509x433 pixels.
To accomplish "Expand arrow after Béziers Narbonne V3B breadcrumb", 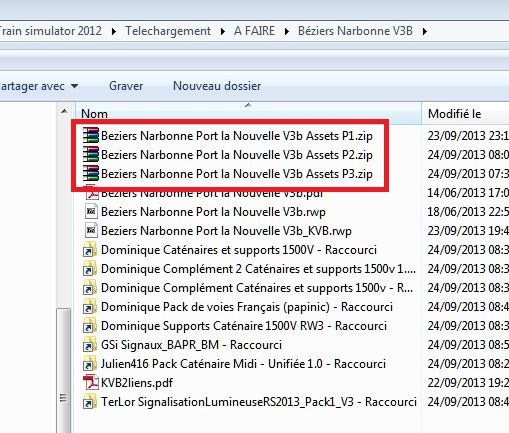I will (x=424, y=31).
